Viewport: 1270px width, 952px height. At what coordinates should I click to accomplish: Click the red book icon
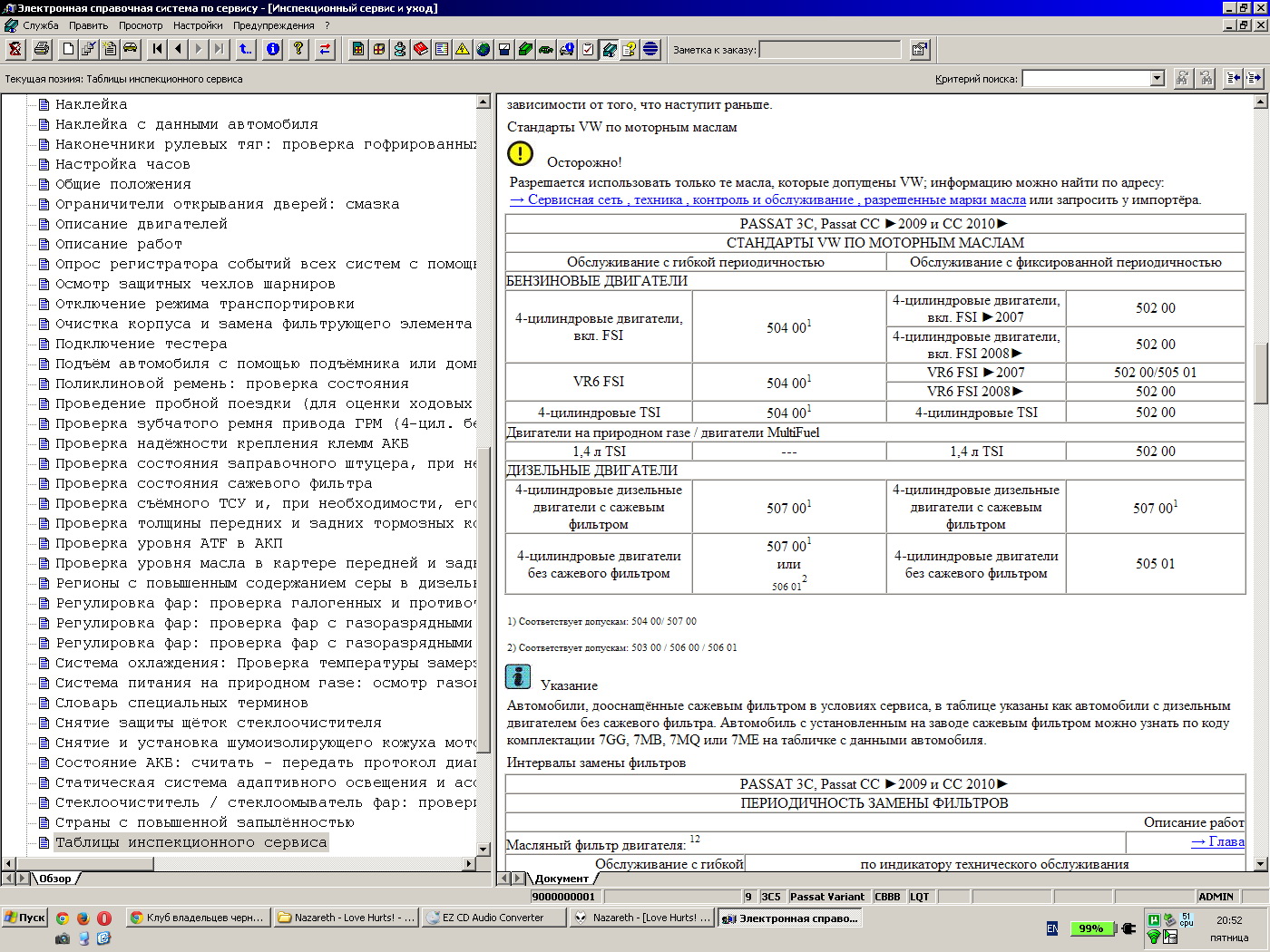pos(421,49)
